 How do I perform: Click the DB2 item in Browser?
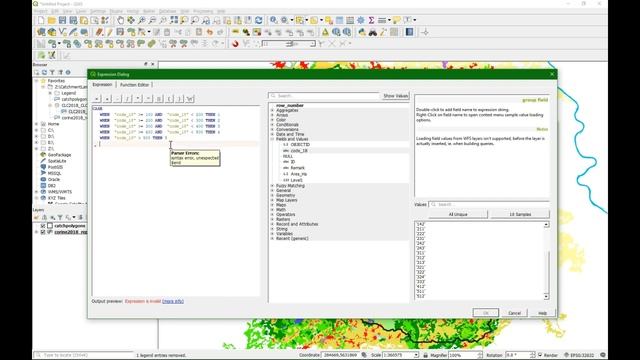pos(51,185)
